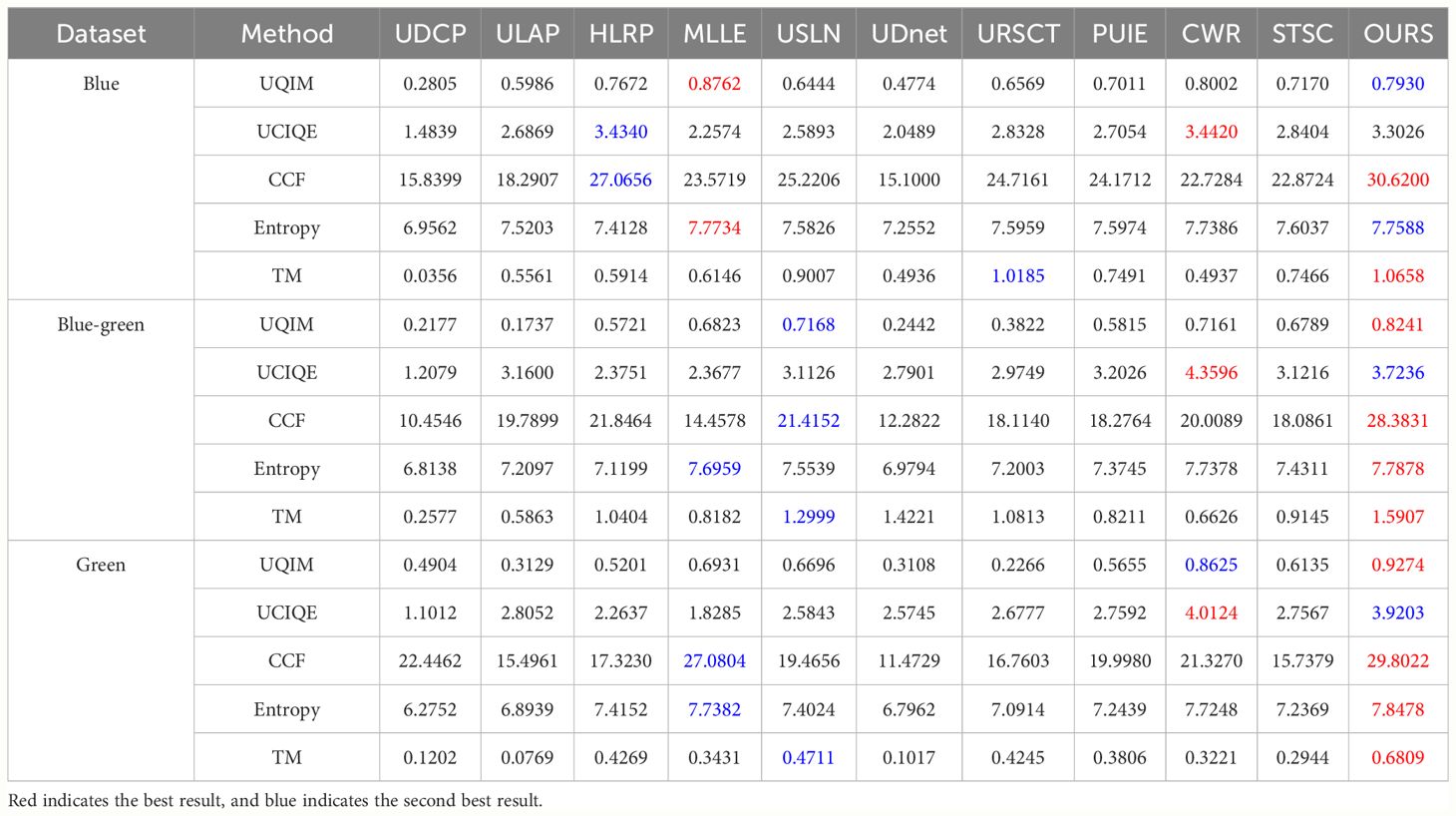Click the Blue-green dataset label
Viewport: 1456px width, 816px height.
[x=101, y=325]
